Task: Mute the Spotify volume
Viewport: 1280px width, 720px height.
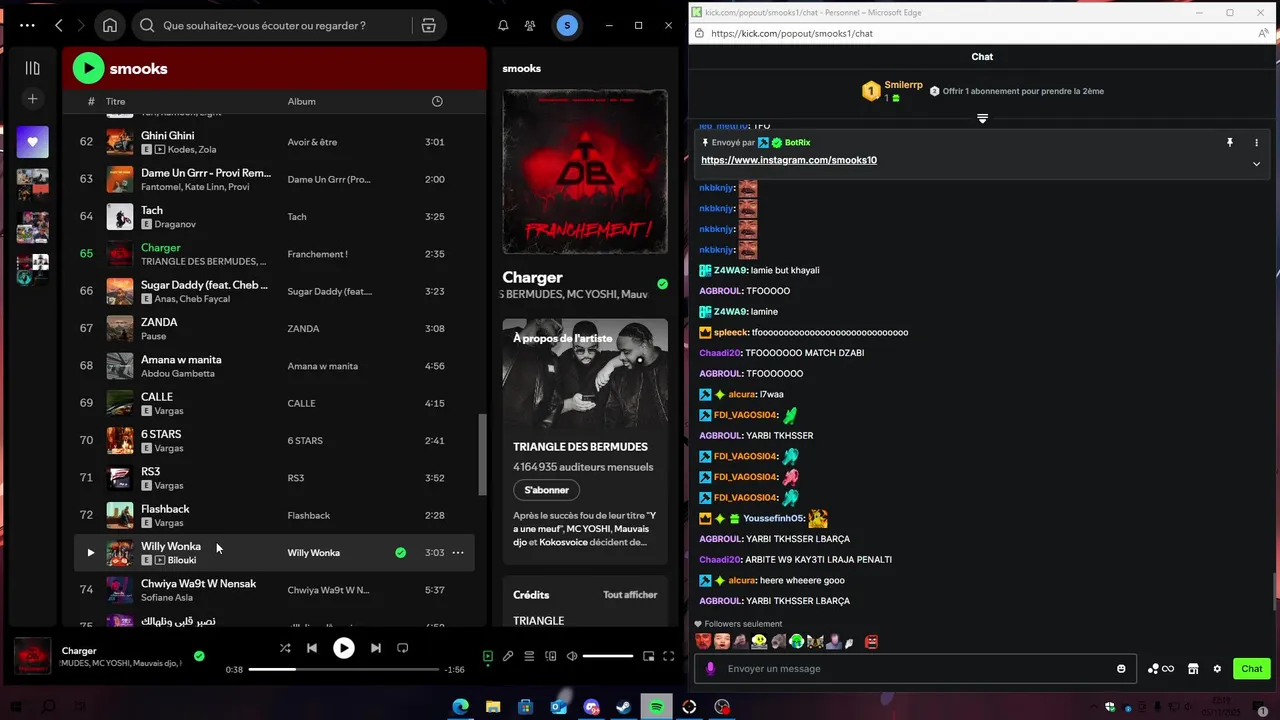Action: 572,656
